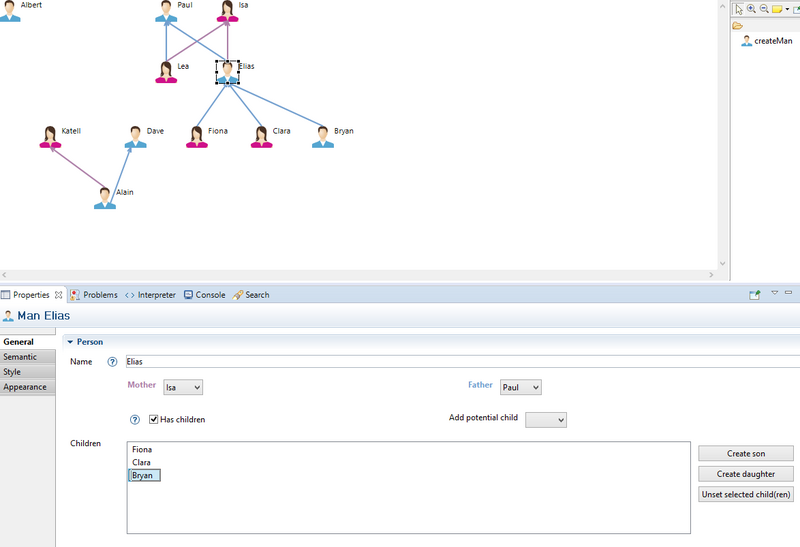Select Clara in the Children list
The image size is (800, 547).
(141, 462)
